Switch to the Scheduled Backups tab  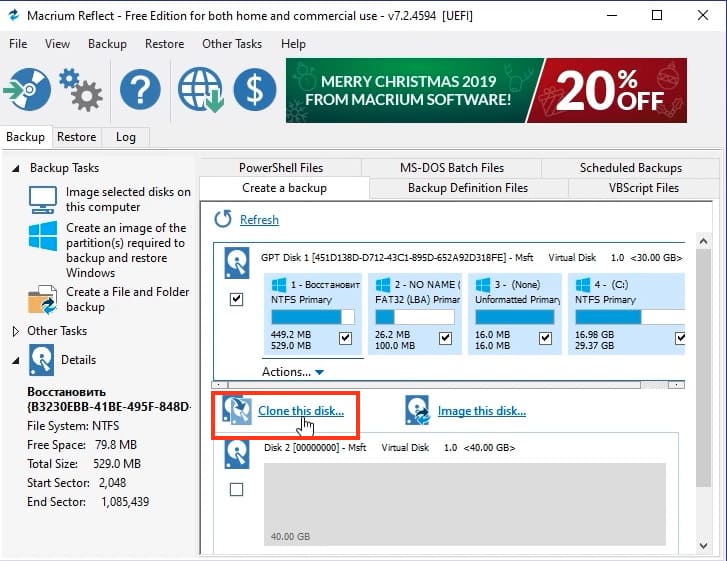[x=631, y=168]
